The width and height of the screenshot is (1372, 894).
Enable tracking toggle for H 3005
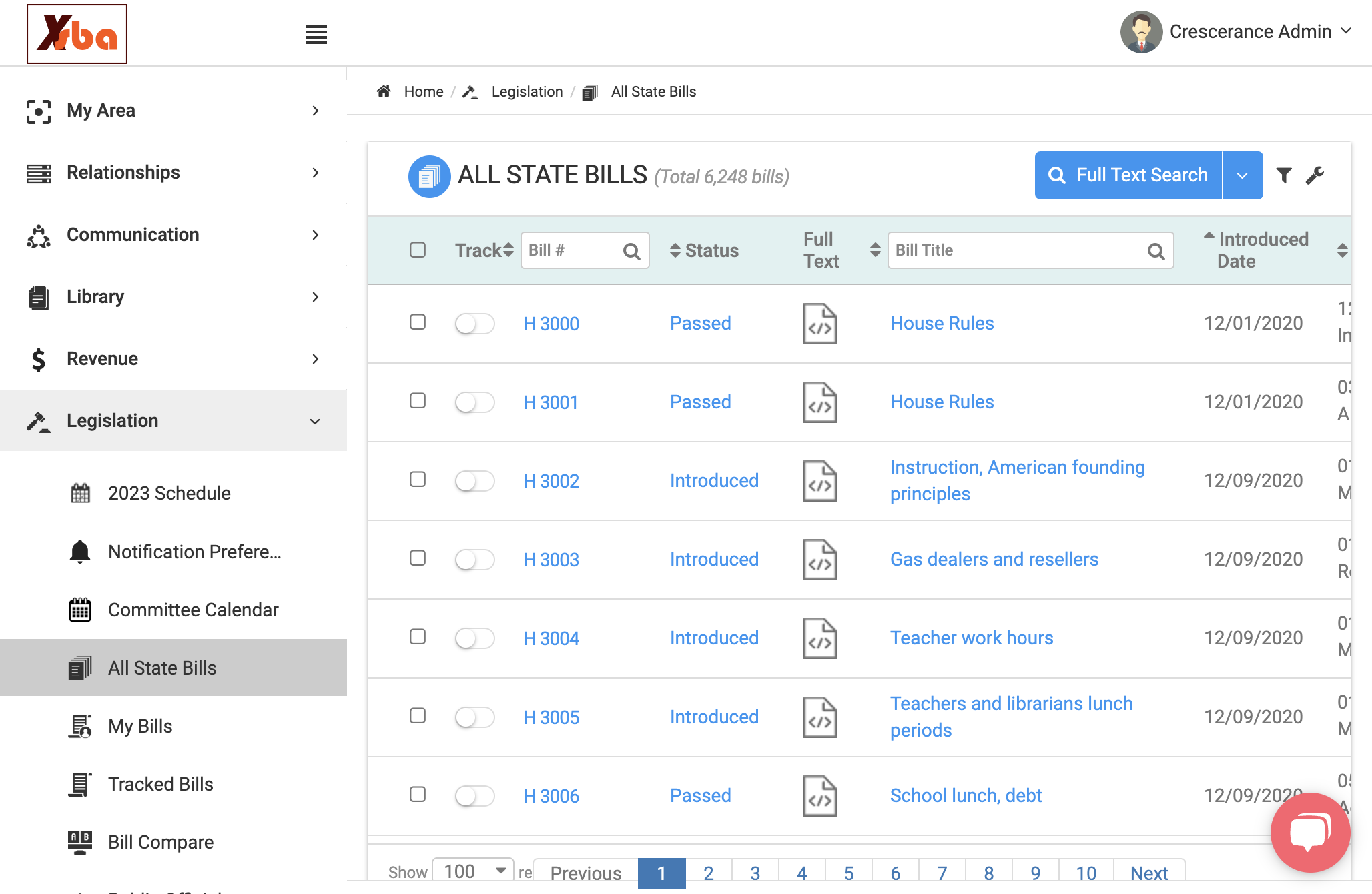pyautogui.click(x=474, y=717)
